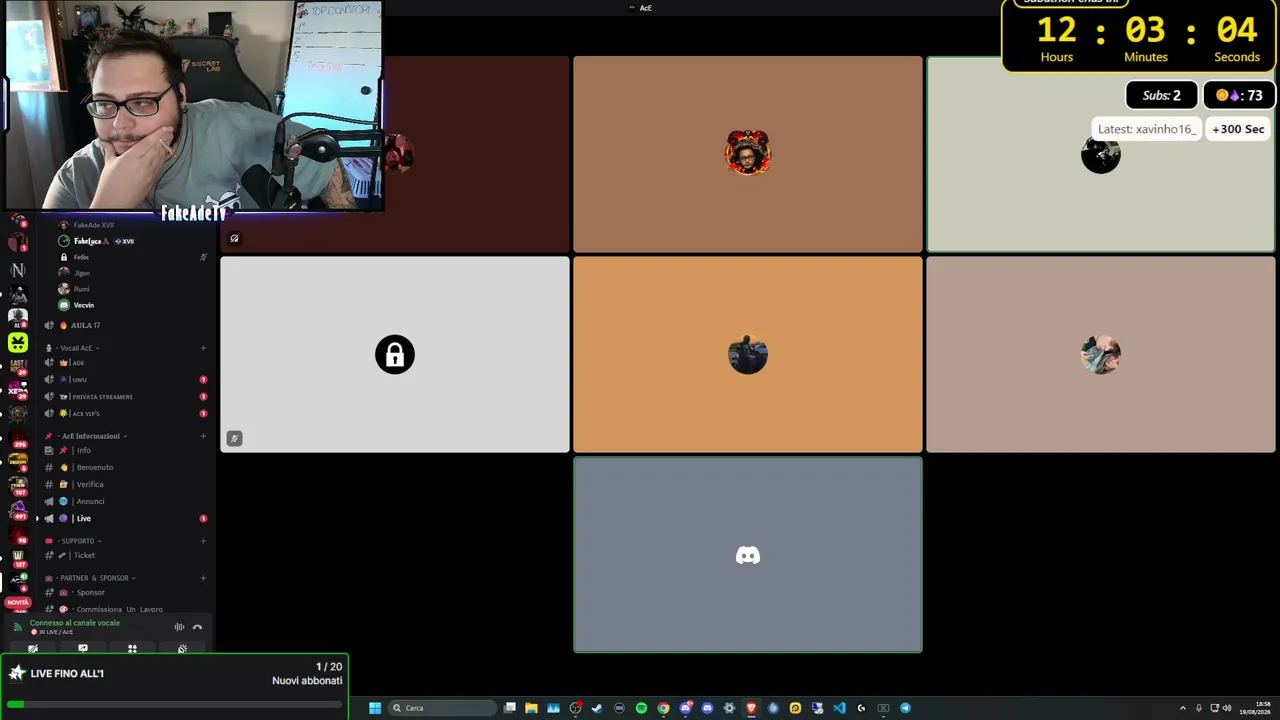This screenshot has width=1280, height=720.
Task: Open Telegram from taskbar
Action: click(x=905, y=708)
